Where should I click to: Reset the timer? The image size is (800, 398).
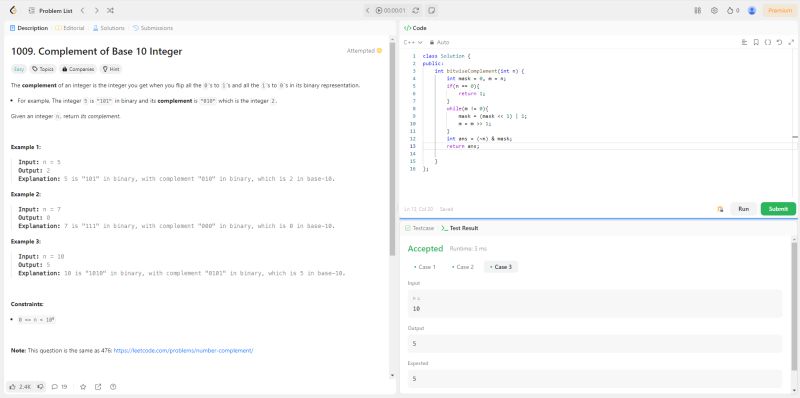[x=416, y=10]
